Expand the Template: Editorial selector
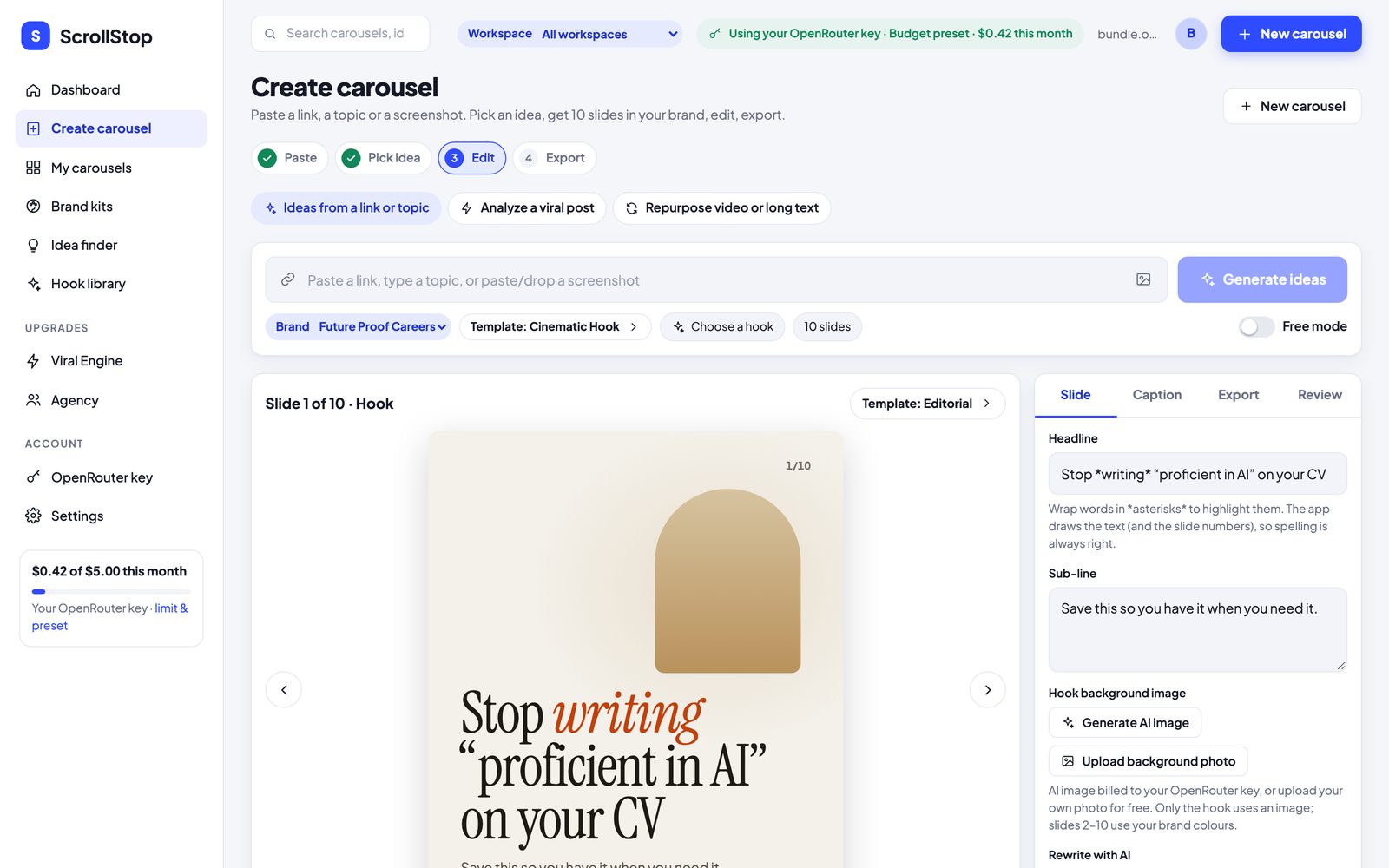Viewport: 1389px width, 868px height. [927, 404]
